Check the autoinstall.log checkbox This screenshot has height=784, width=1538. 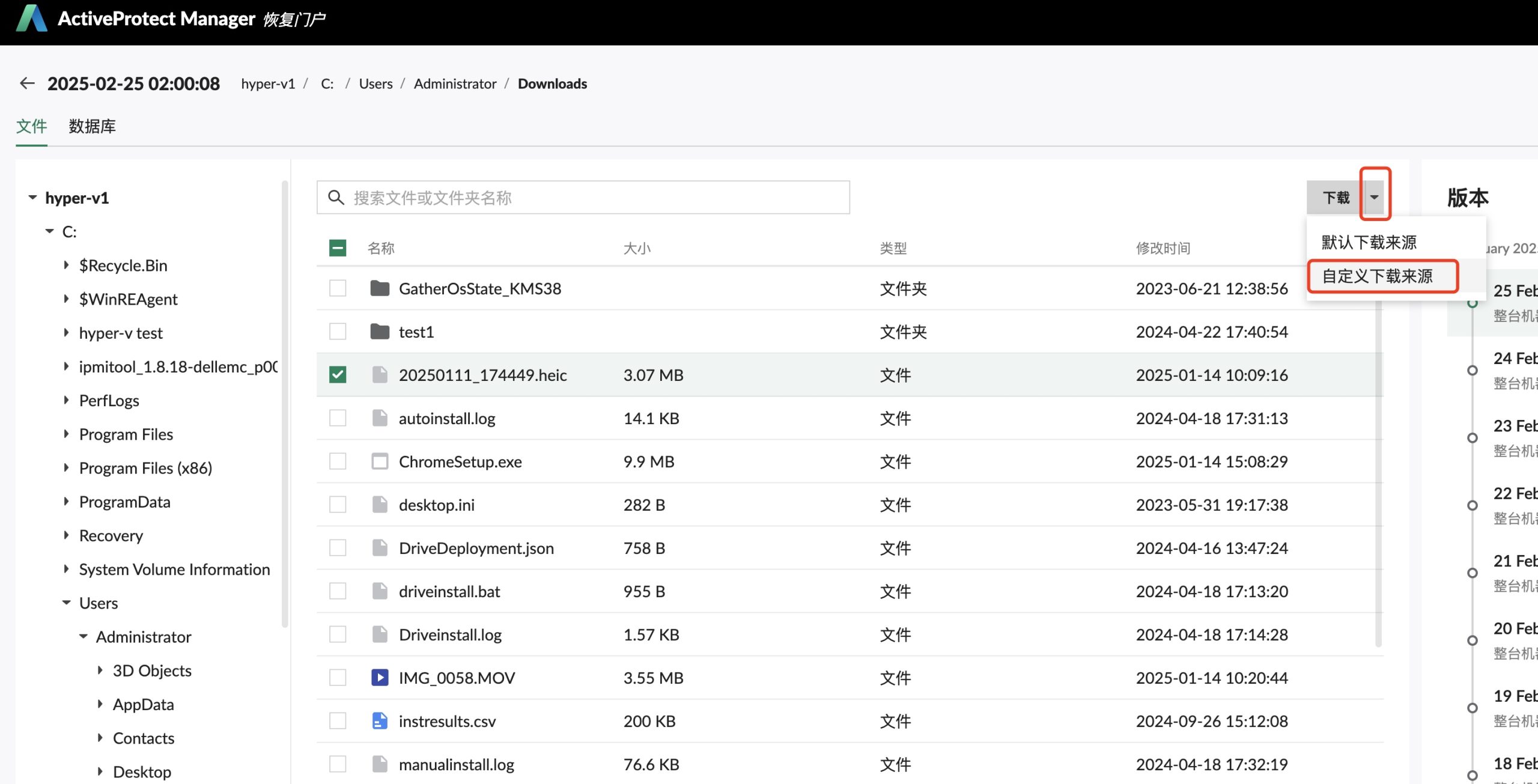338,418
